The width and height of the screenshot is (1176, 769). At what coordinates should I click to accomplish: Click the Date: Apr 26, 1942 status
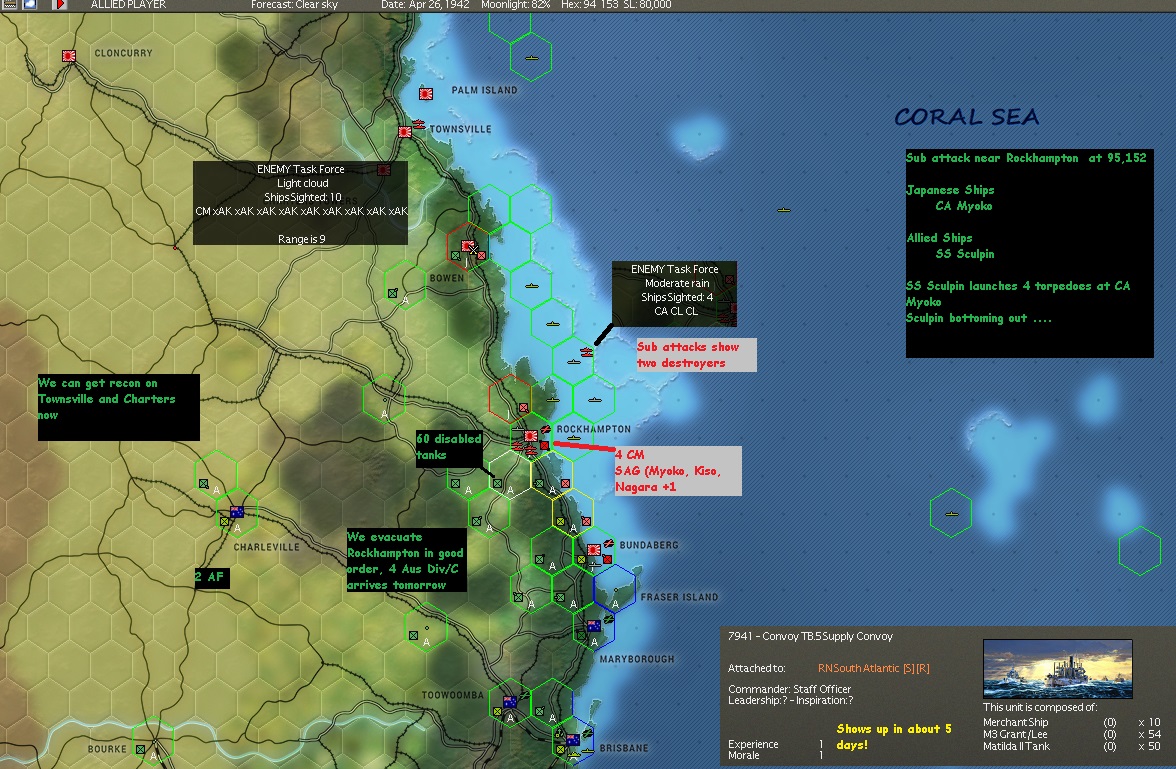(x=424, y=5)
